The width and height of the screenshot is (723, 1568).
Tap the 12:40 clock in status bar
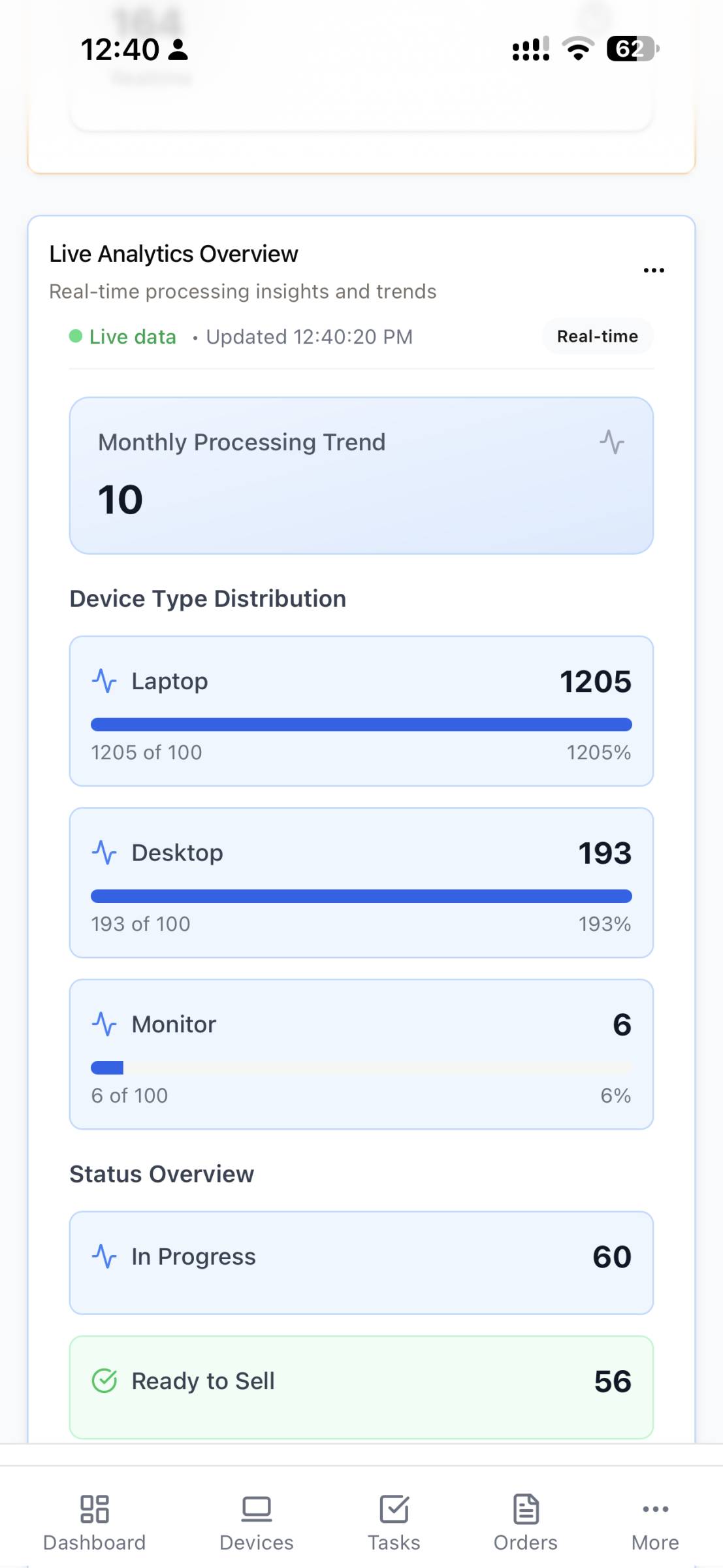120,50
